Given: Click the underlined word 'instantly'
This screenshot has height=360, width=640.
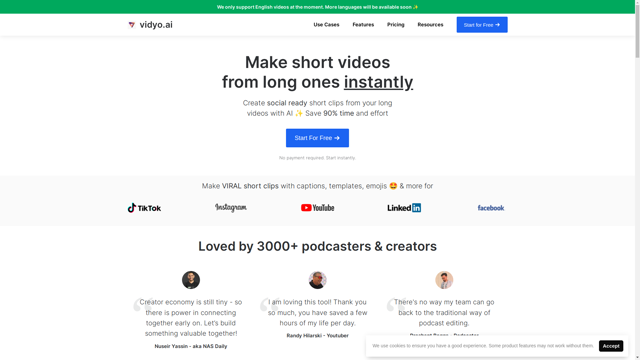Looking at the screenshot, I should click(x=378, y=82).
